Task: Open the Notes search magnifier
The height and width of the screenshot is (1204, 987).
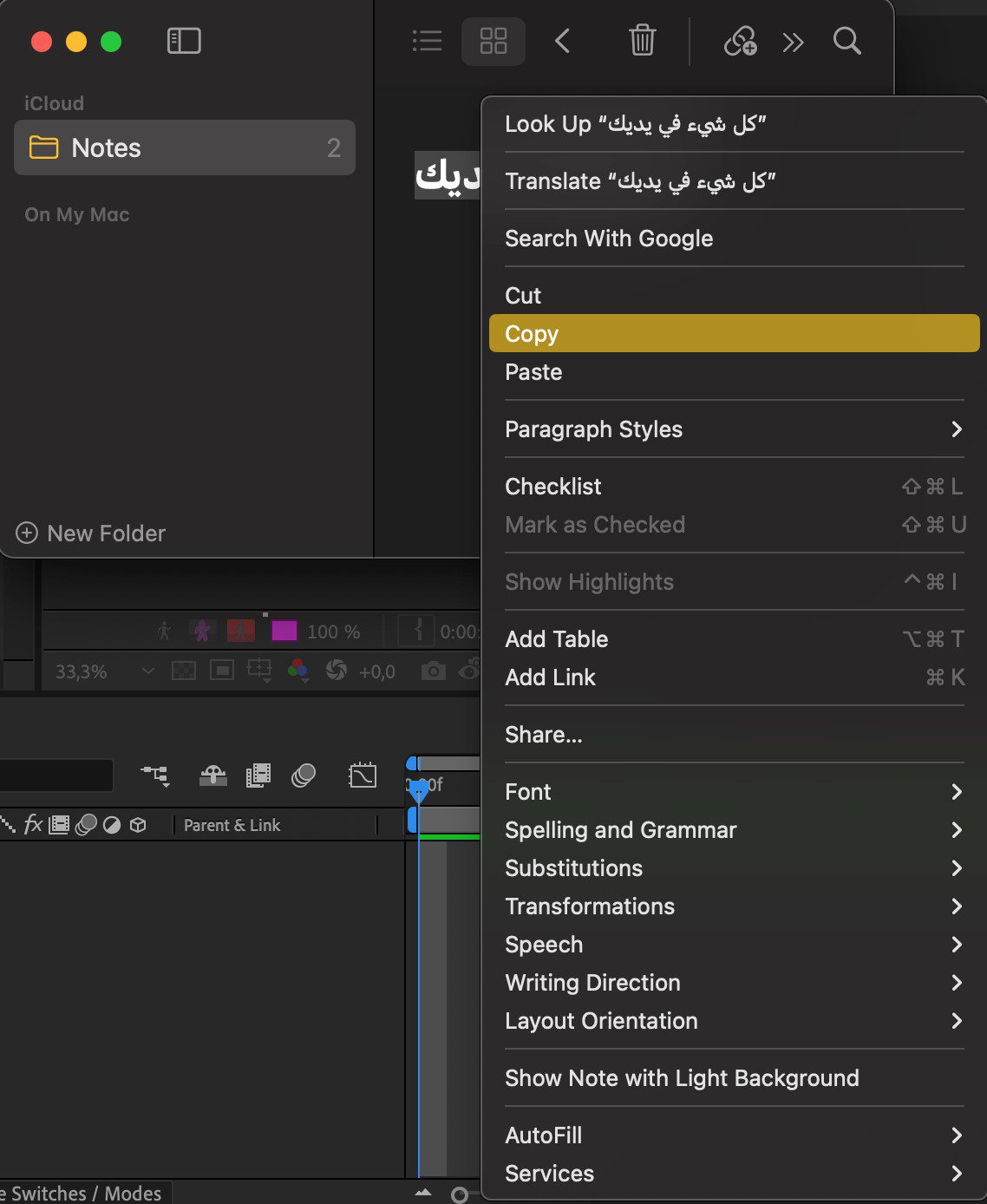Action: (x=846, y=41)
